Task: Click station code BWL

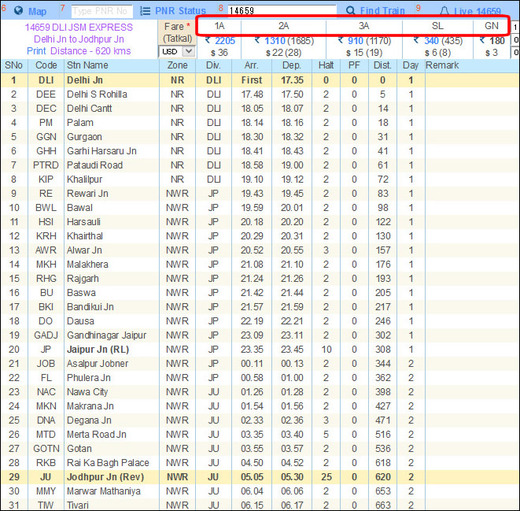Action: (46, 208)
